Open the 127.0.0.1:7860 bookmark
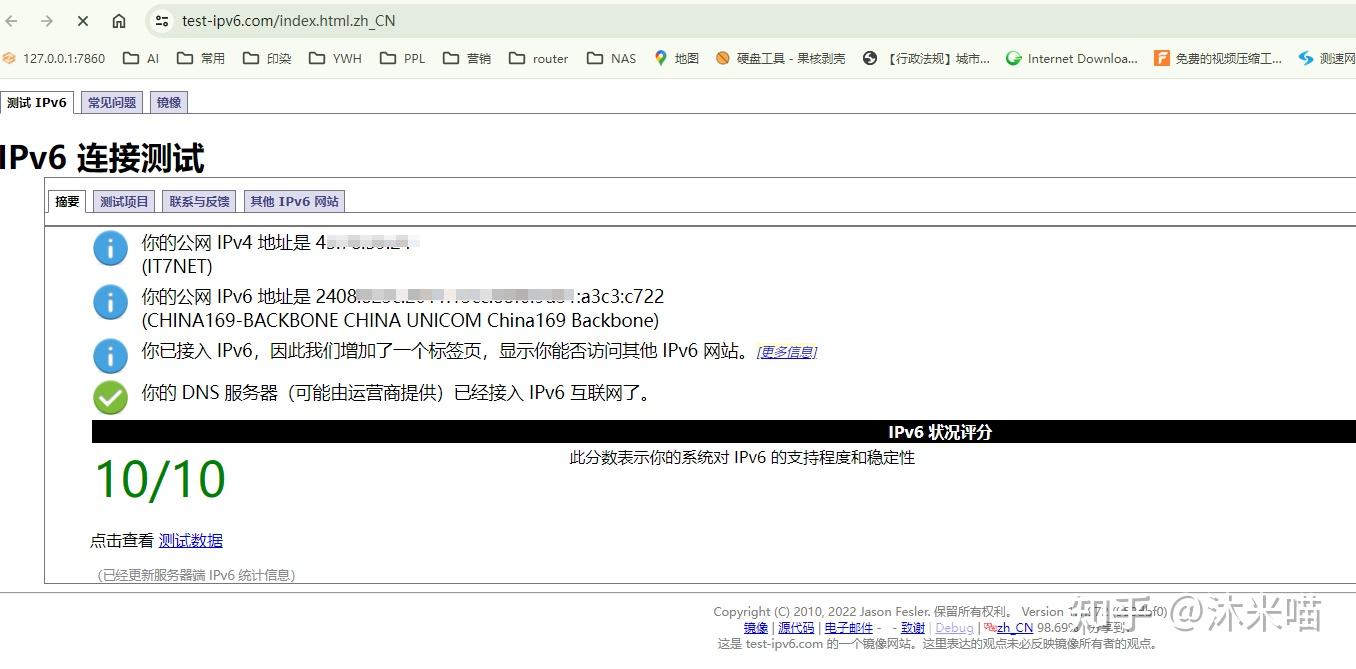The width and height of the screenshot is (1356, 669). [x=55, y=58]
